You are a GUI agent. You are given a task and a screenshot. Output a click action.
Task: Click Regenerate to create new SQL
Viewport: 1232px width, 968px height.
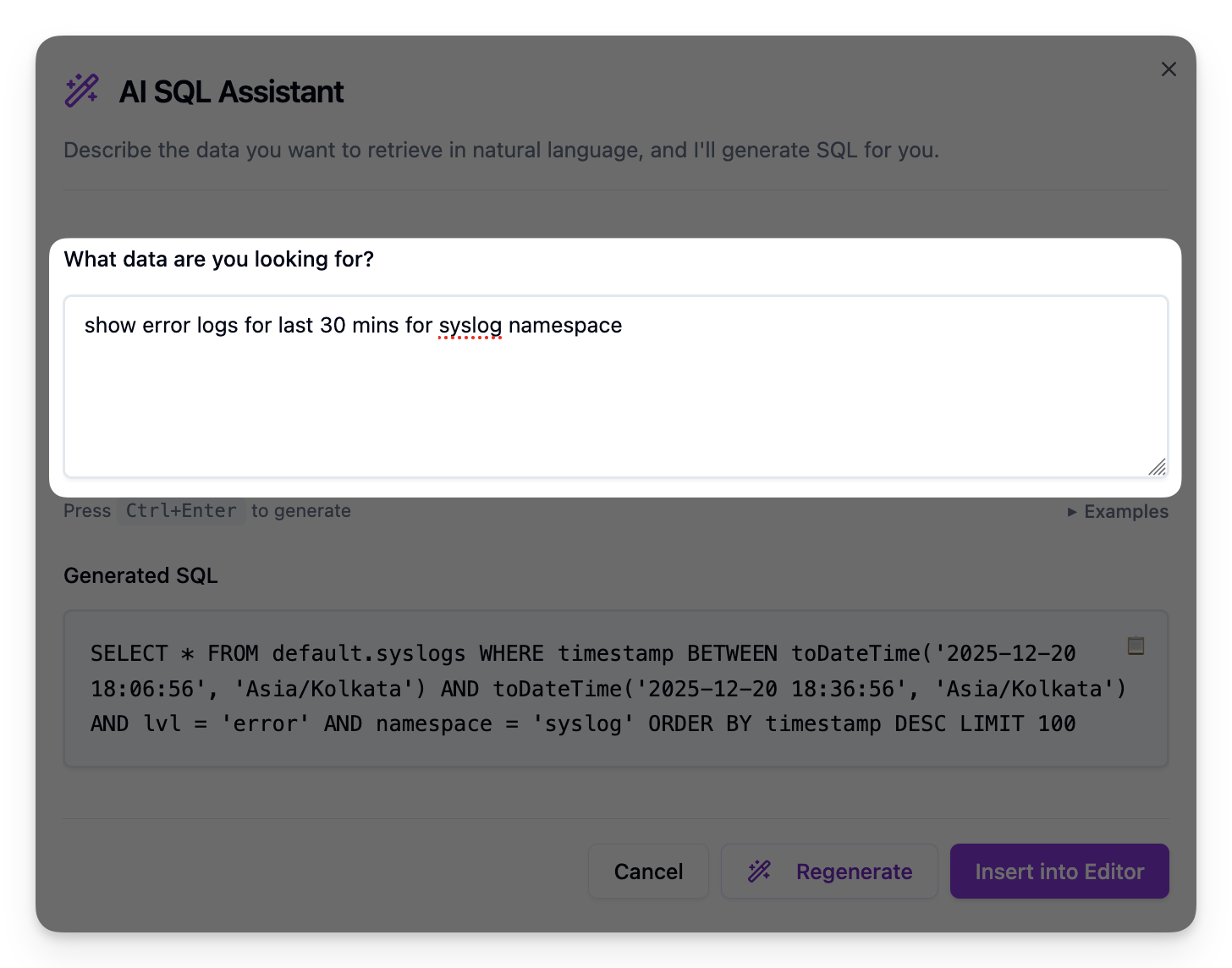click(854, 871)
